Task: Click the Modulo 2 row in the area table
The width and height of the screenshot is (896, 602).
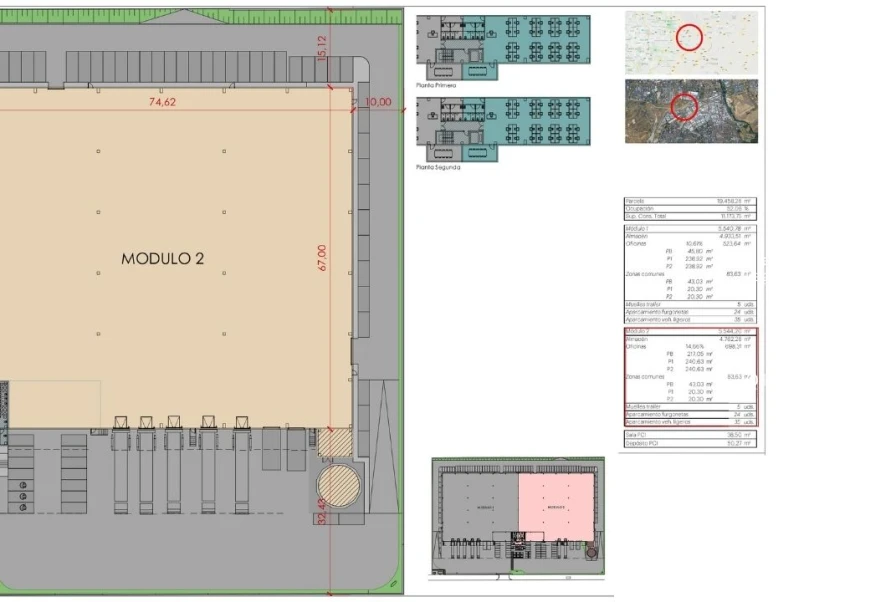Action: 689,331
